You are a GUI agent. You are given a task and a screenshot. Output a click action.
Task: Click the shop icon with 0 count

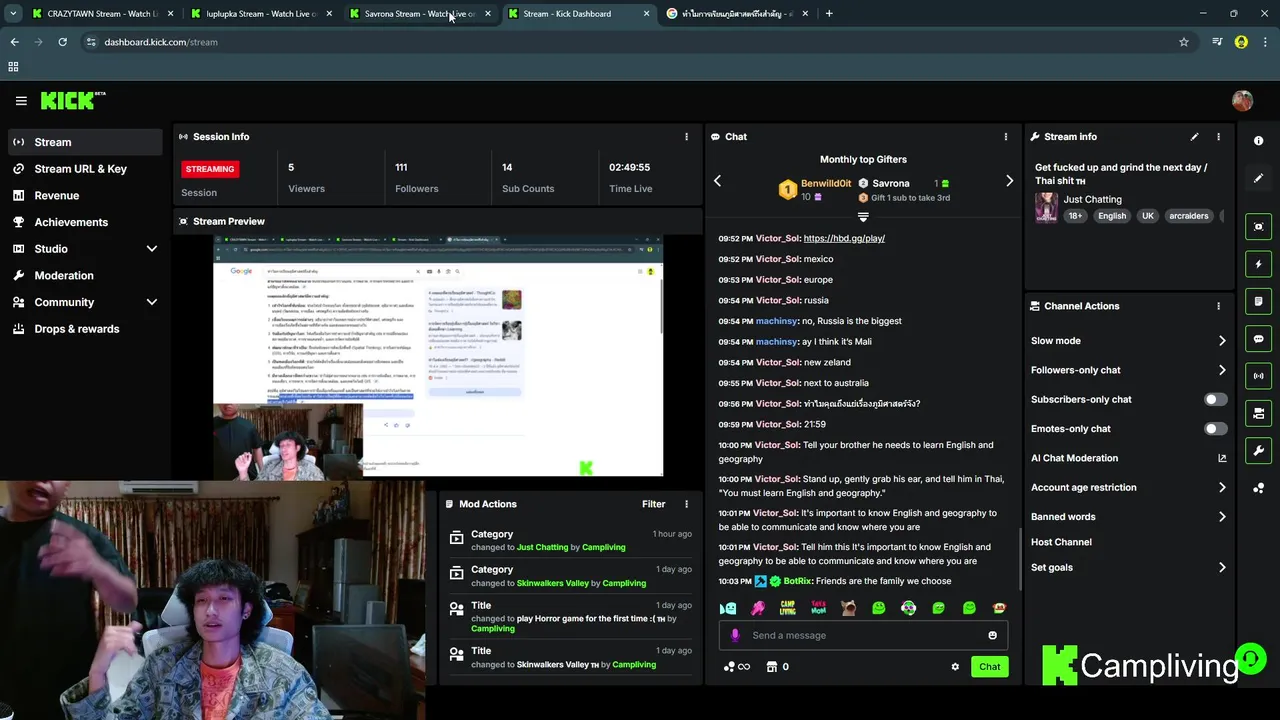point(777,667)
